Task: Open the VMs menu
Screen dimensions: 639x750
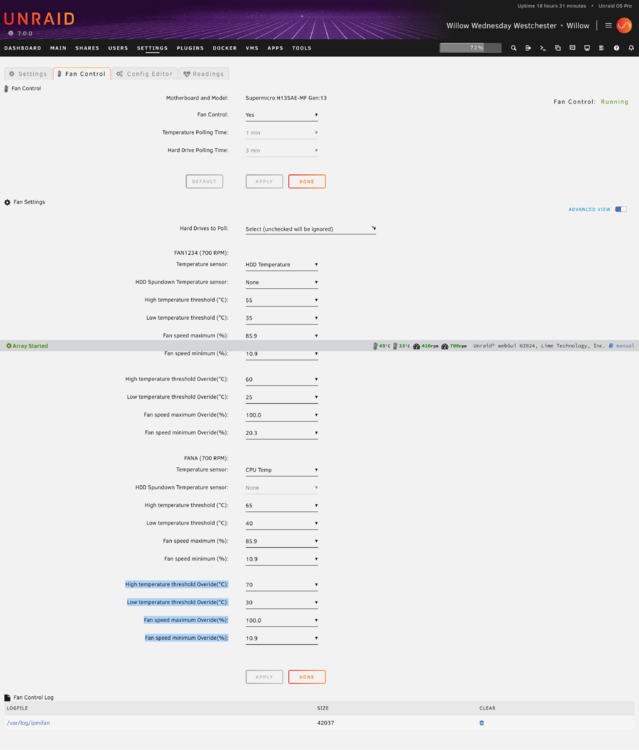Action: click(x=252, y=48)
